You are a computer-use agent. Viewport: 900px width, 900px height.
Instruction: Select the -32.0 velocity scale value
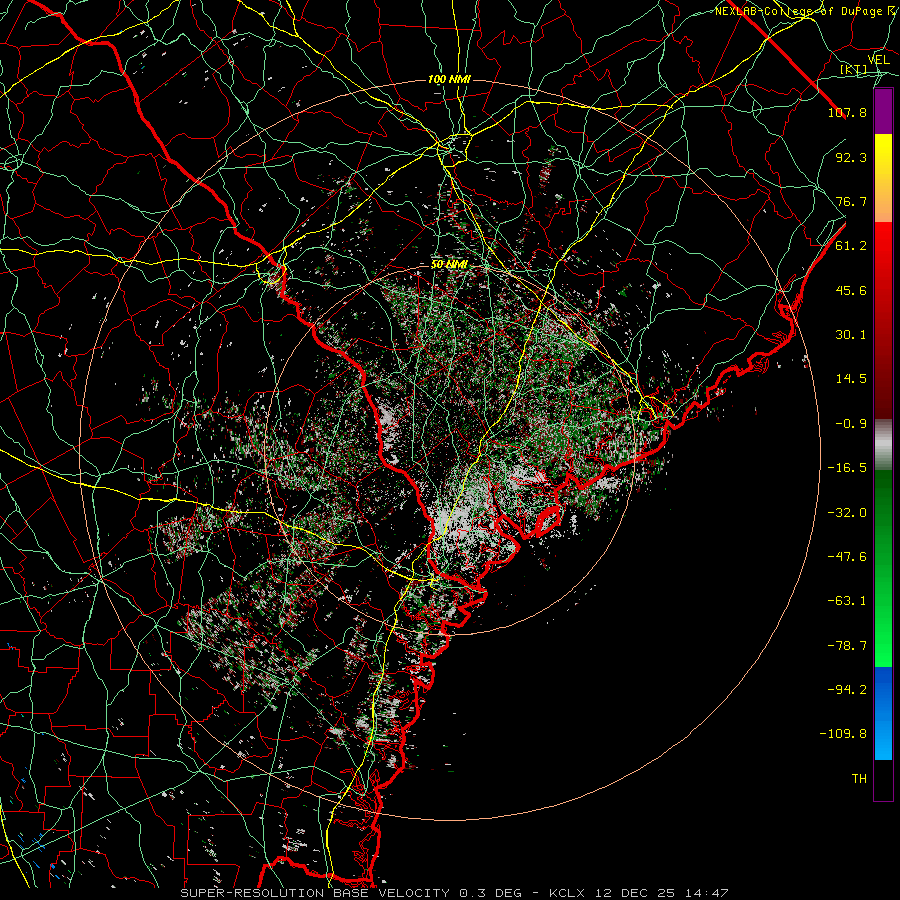pos(847,513)
